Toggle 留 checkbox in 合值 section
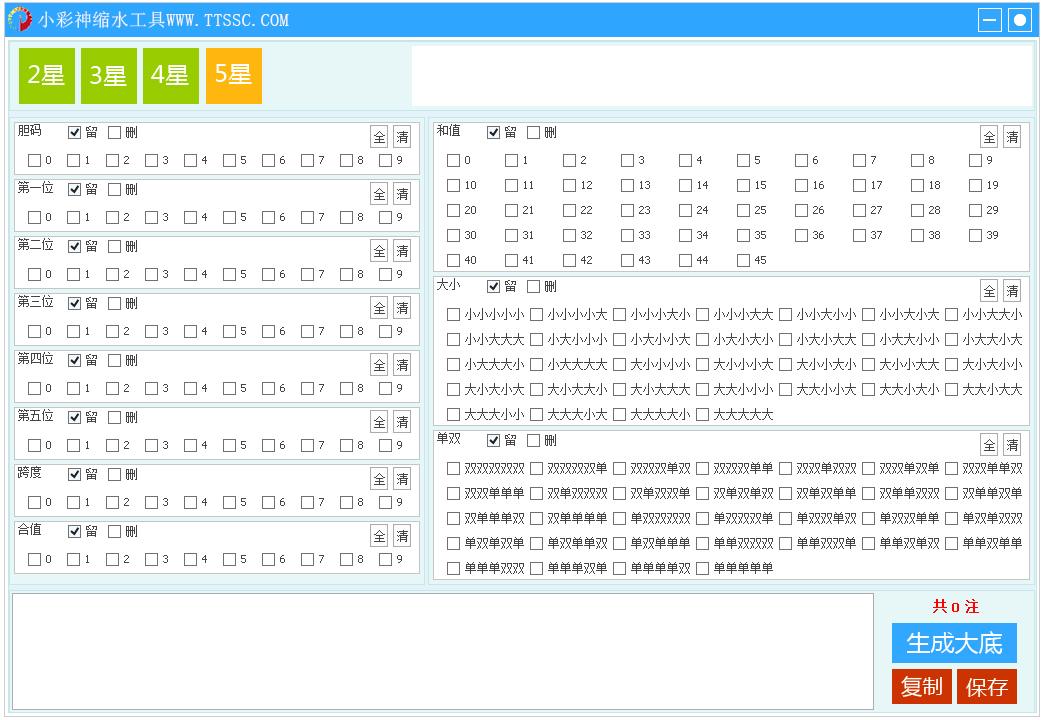1044x720 pixels. click(x=75, y=532)
